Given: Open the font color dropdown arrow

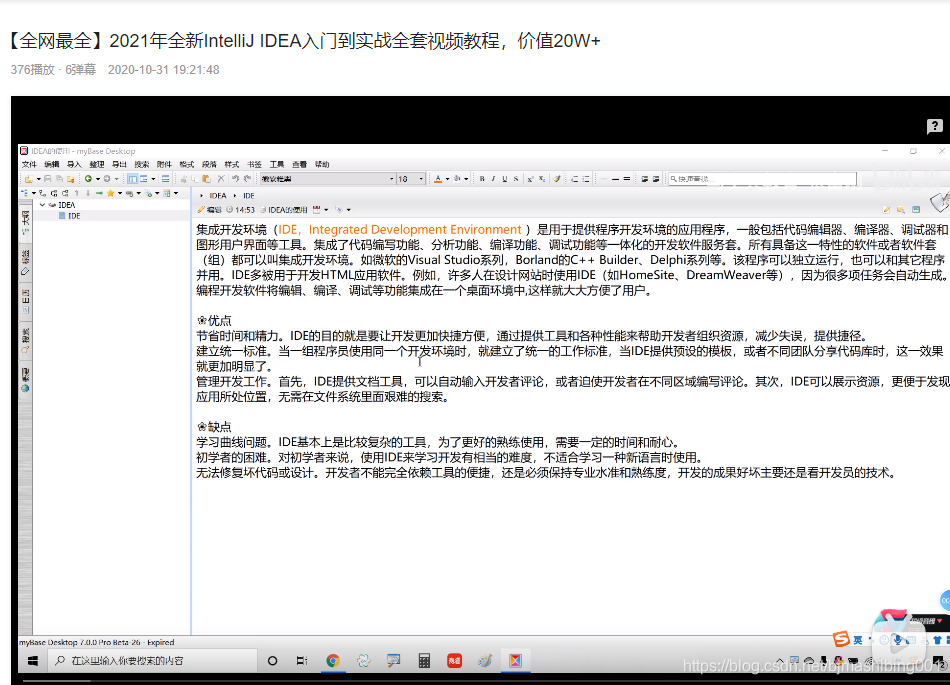Looking at the screenshot, I should [x=448, y=179].
